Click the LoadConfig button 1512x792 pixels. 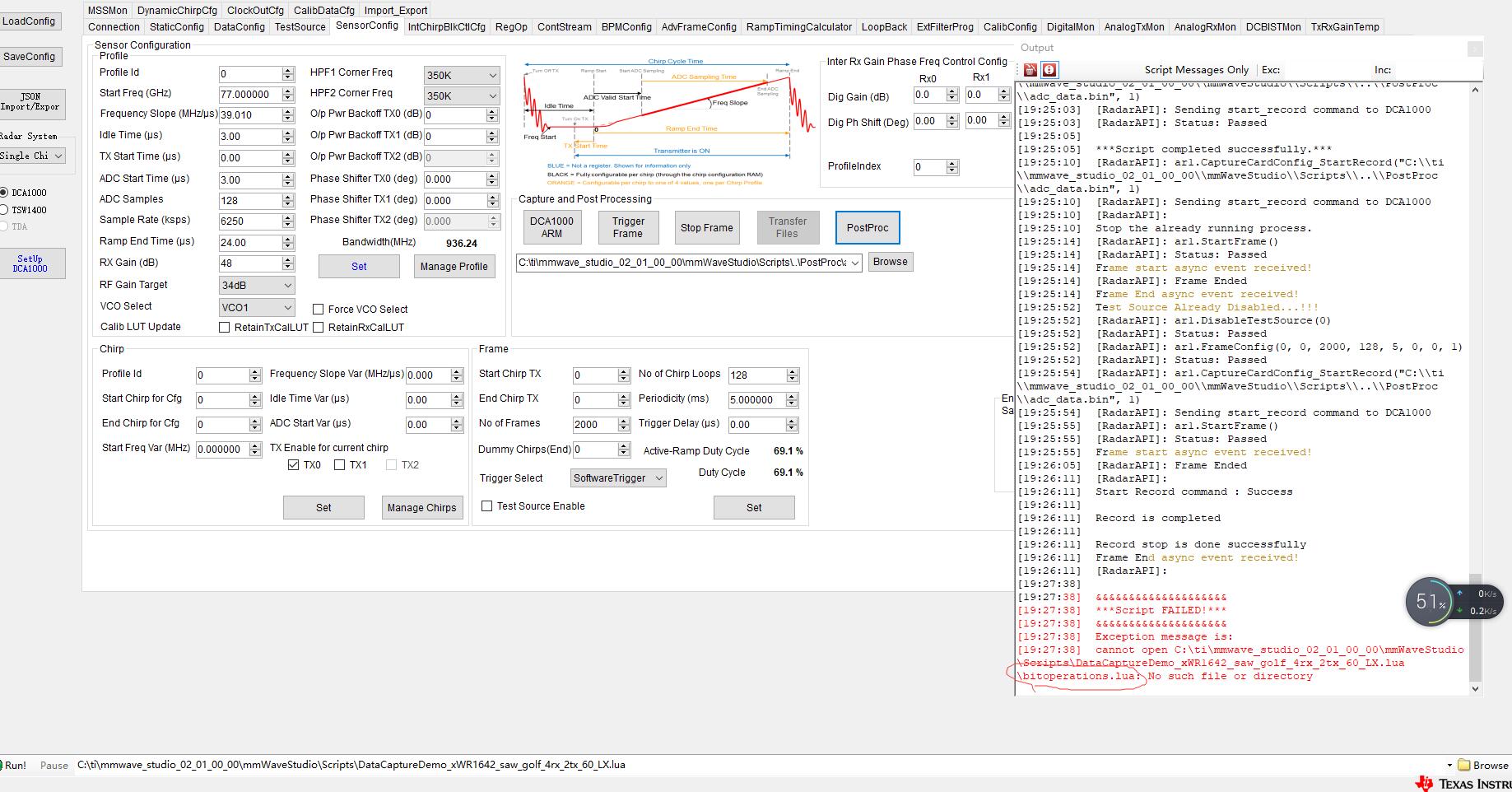pyautogui.click(x=30, y=21)
